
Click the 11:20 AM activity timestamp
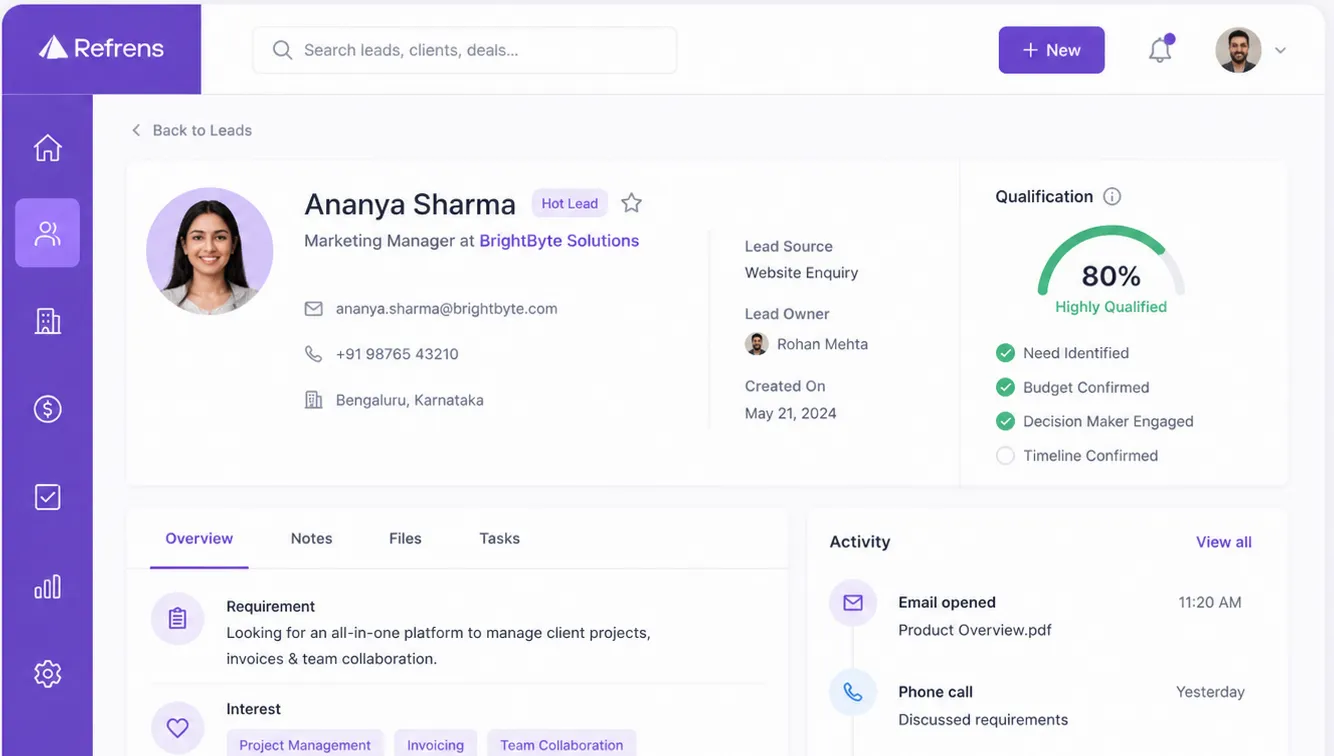tap(1210, 603)
